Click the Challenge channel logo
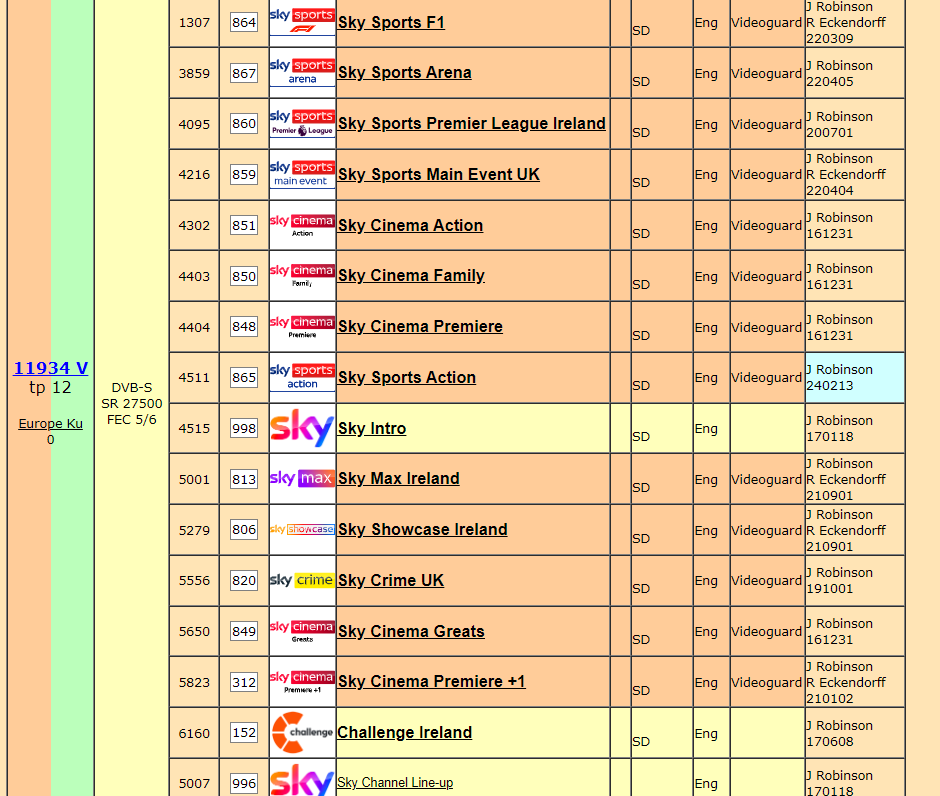940x796 pixels. (302, 732)
